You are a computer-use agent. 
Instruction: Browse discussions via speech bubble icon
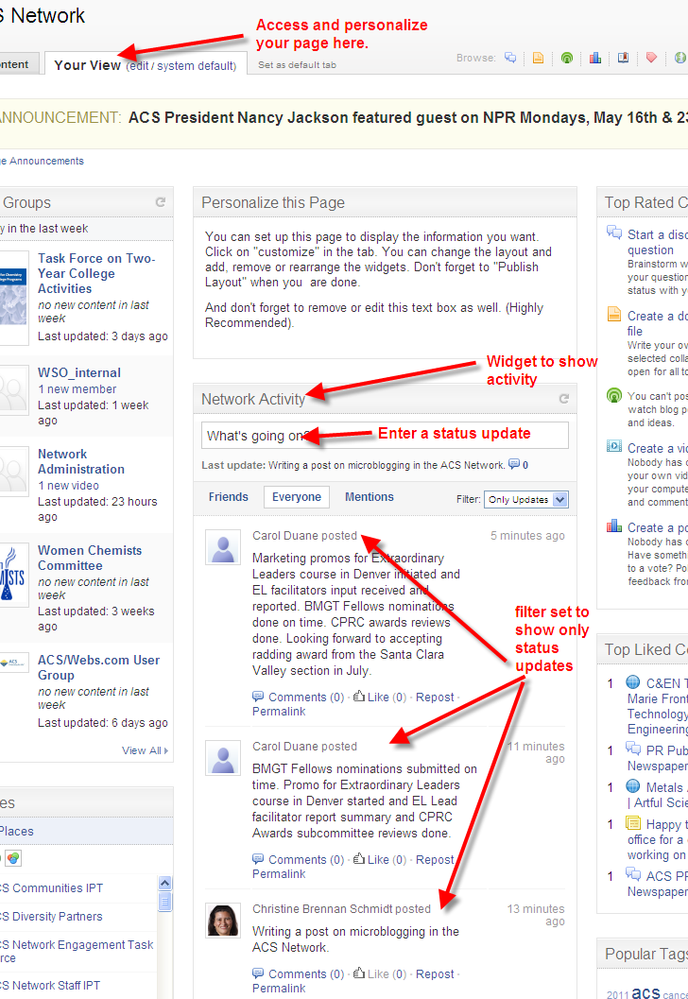point(511,58)
